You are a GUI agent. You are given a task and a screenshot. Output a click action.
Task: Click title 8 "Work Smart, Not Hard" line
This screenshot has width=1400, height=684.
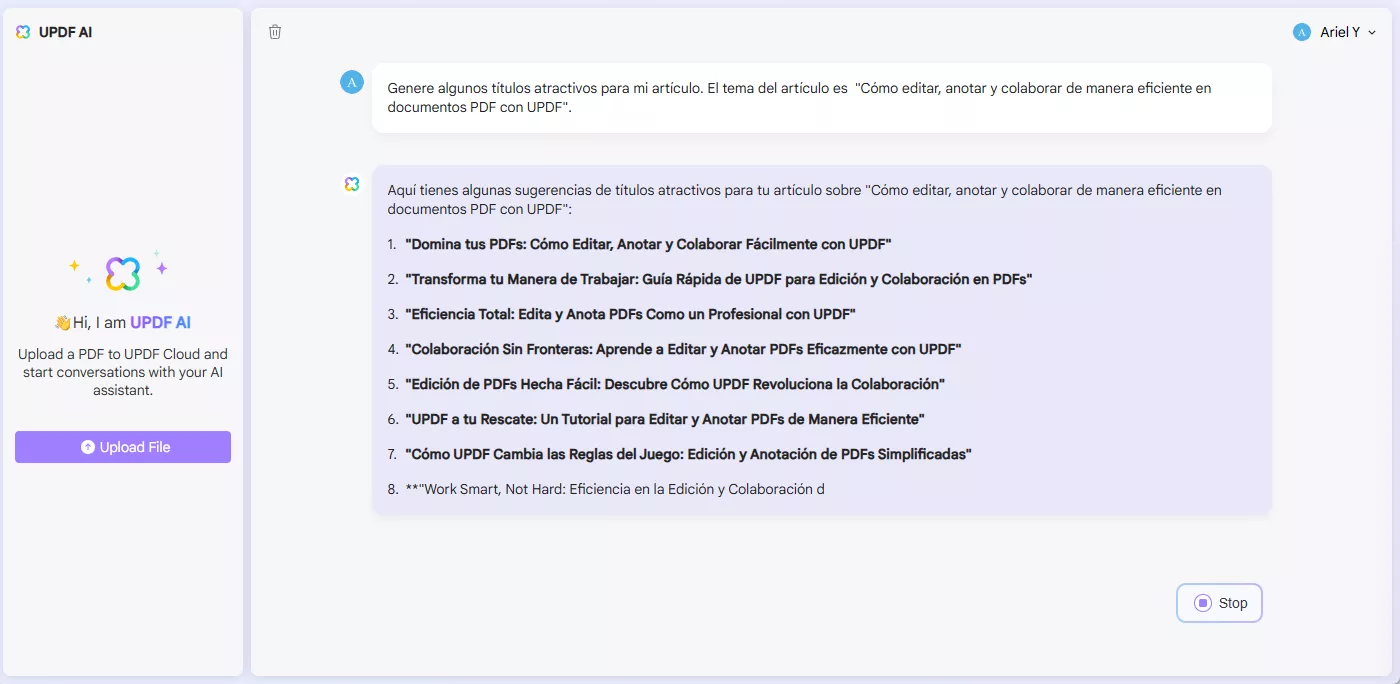[615, 489]
